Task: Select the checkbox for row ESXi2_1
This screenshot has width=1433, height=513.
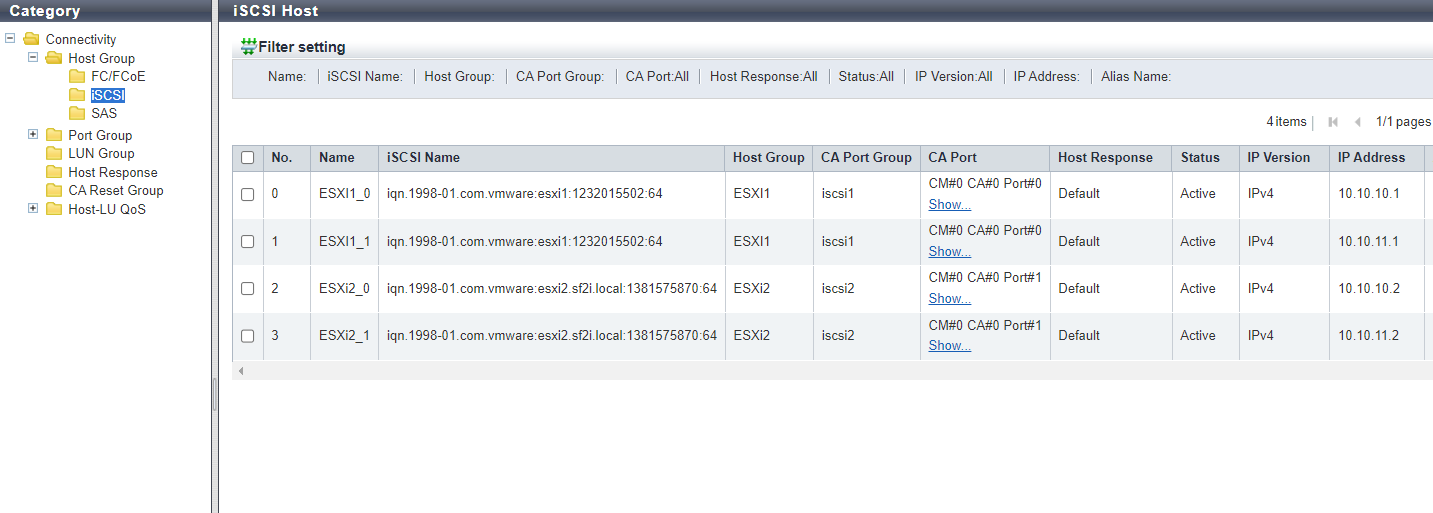Action: (x=248, y=336)
